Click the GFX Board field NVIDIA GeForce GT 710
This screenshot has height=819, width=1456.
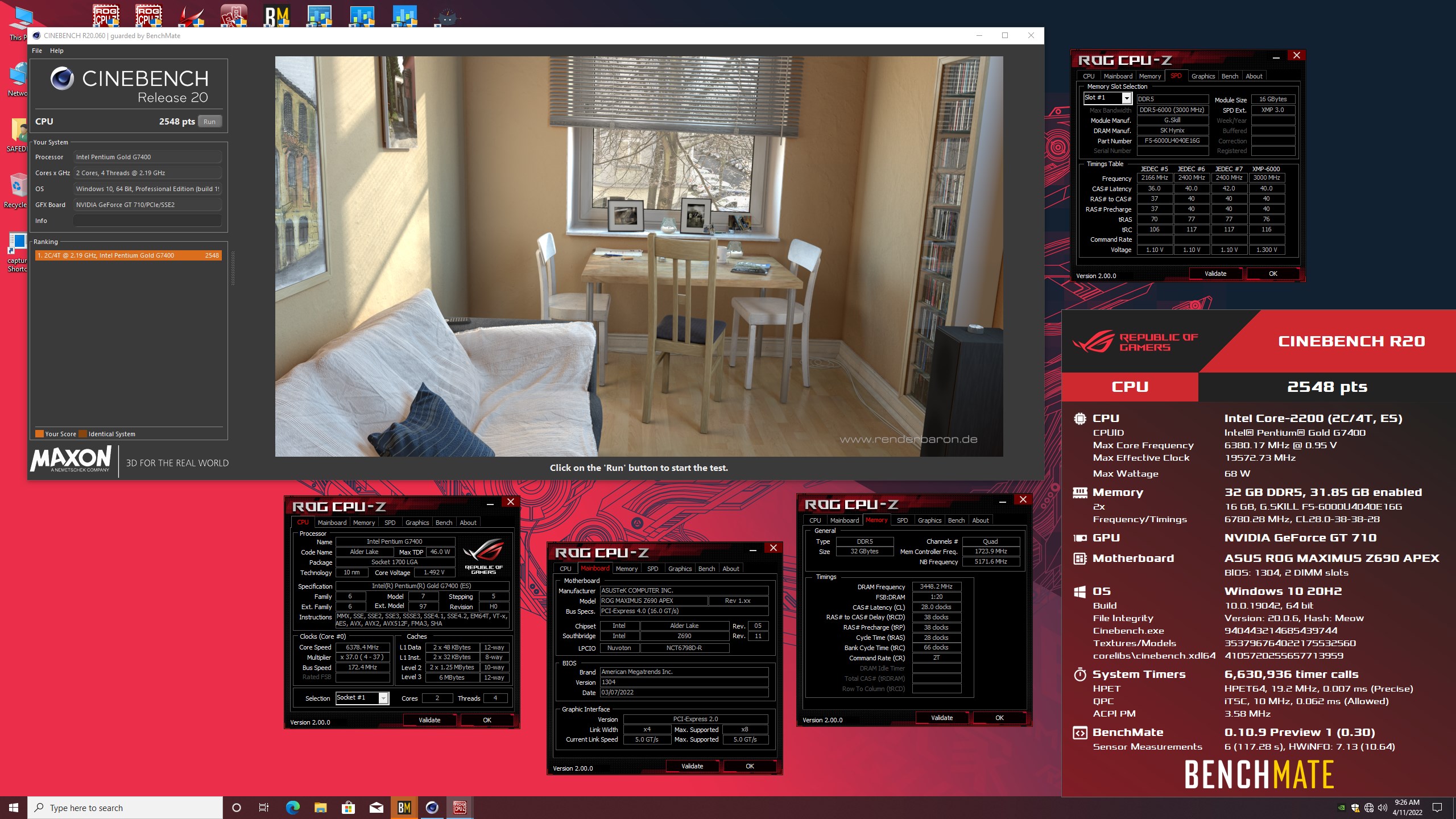(x=147, y=205)
